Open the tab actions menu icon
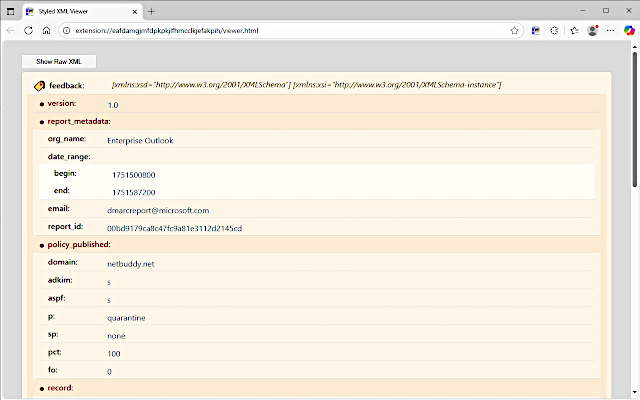This screenshot has width=640, height=400. 11,11
